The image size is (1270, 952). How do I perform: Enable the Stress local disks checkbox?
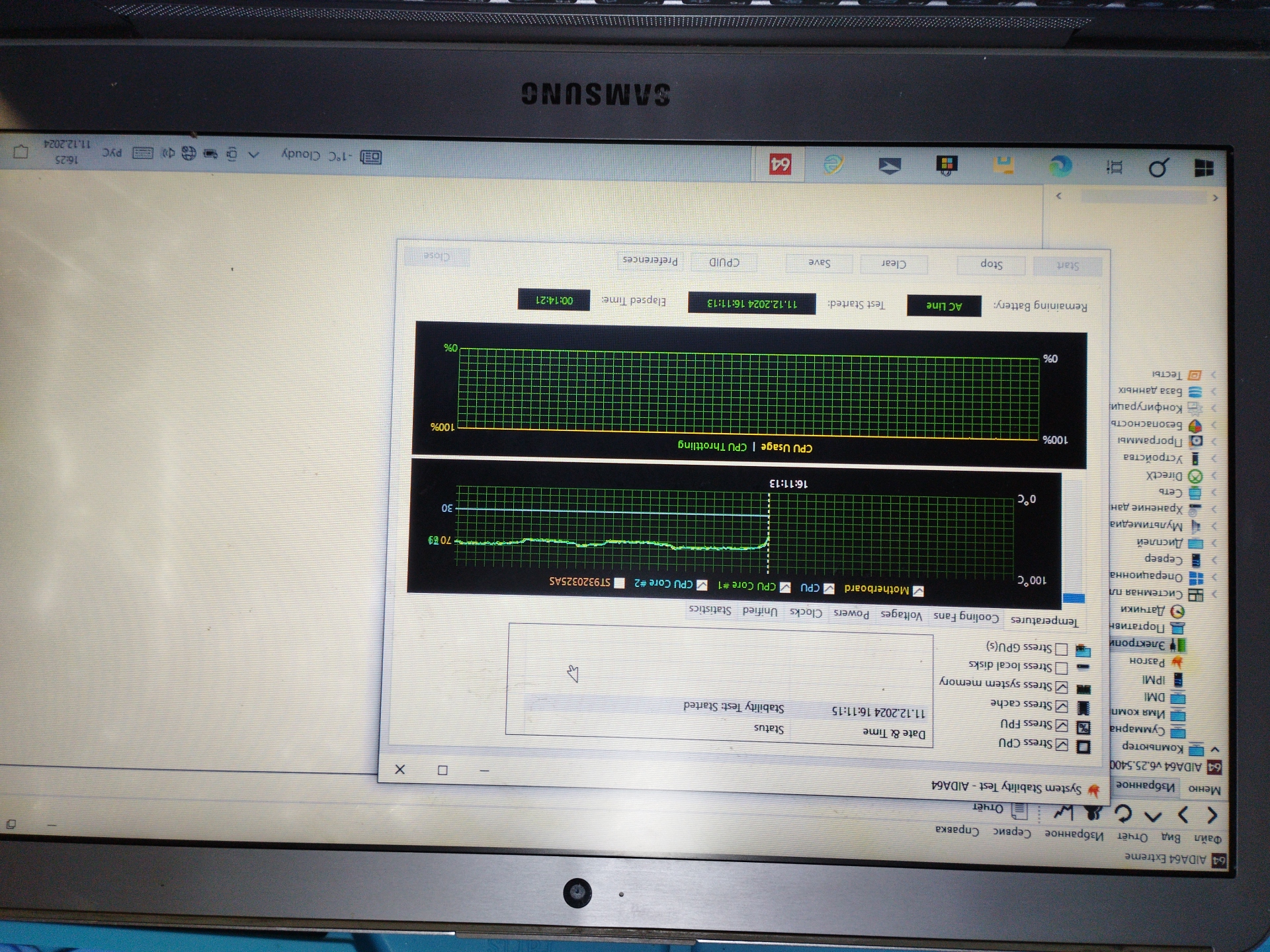1062,668
